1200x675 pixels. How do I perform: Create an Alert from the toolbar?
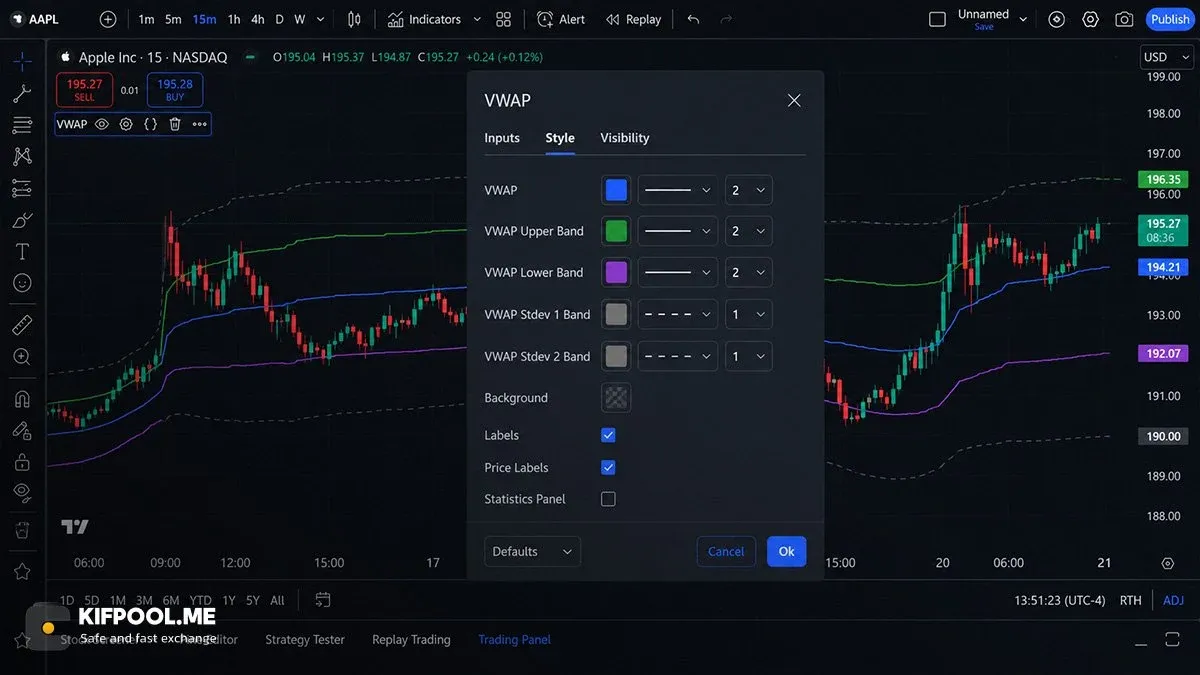pos(561,19)
